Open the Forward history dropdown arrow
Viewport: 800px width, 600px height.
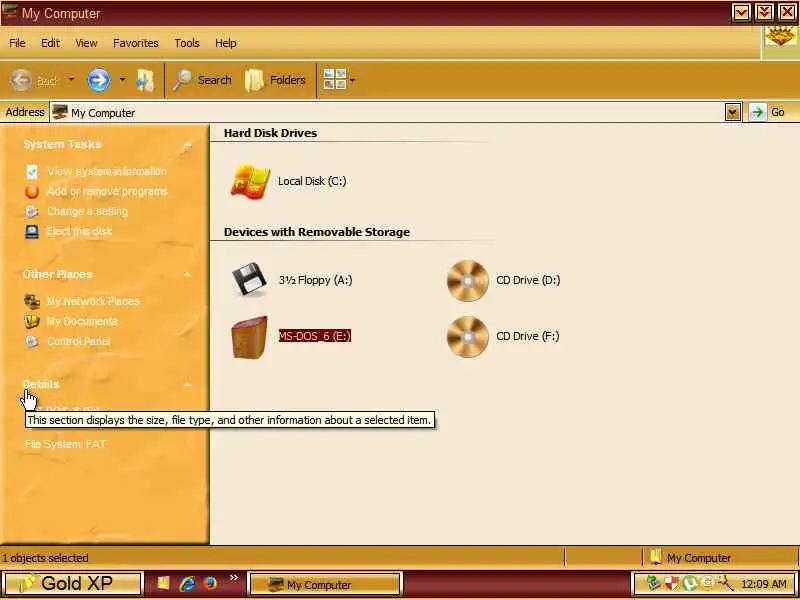[x=122, y=80]
